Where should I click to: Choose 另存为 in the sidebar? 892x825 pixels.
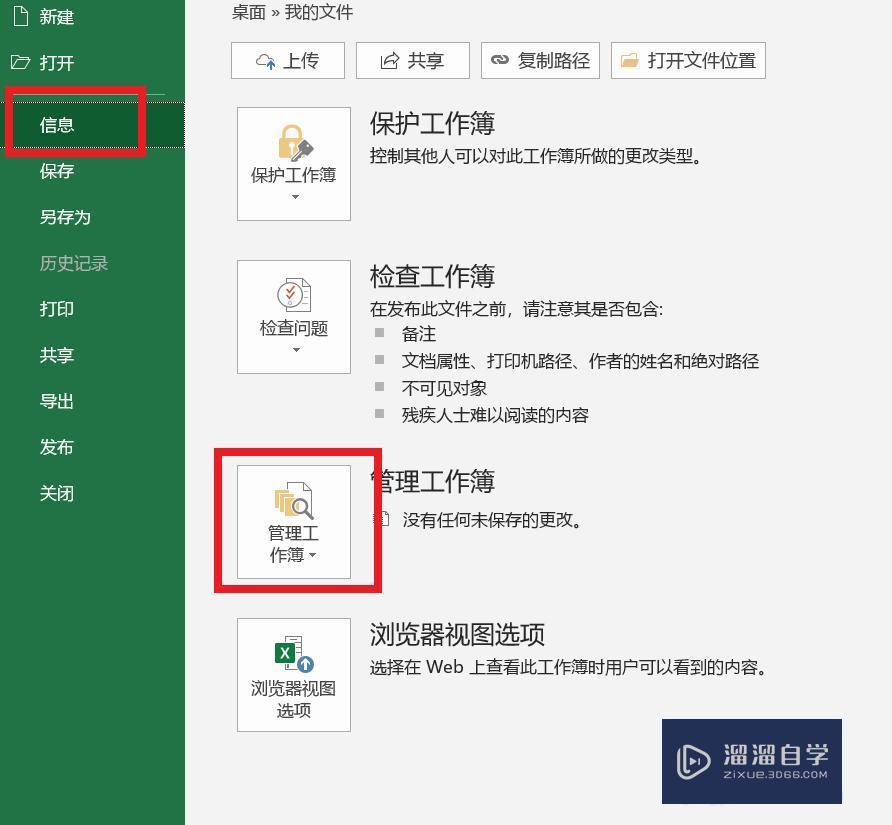click(x=65, y=217)
